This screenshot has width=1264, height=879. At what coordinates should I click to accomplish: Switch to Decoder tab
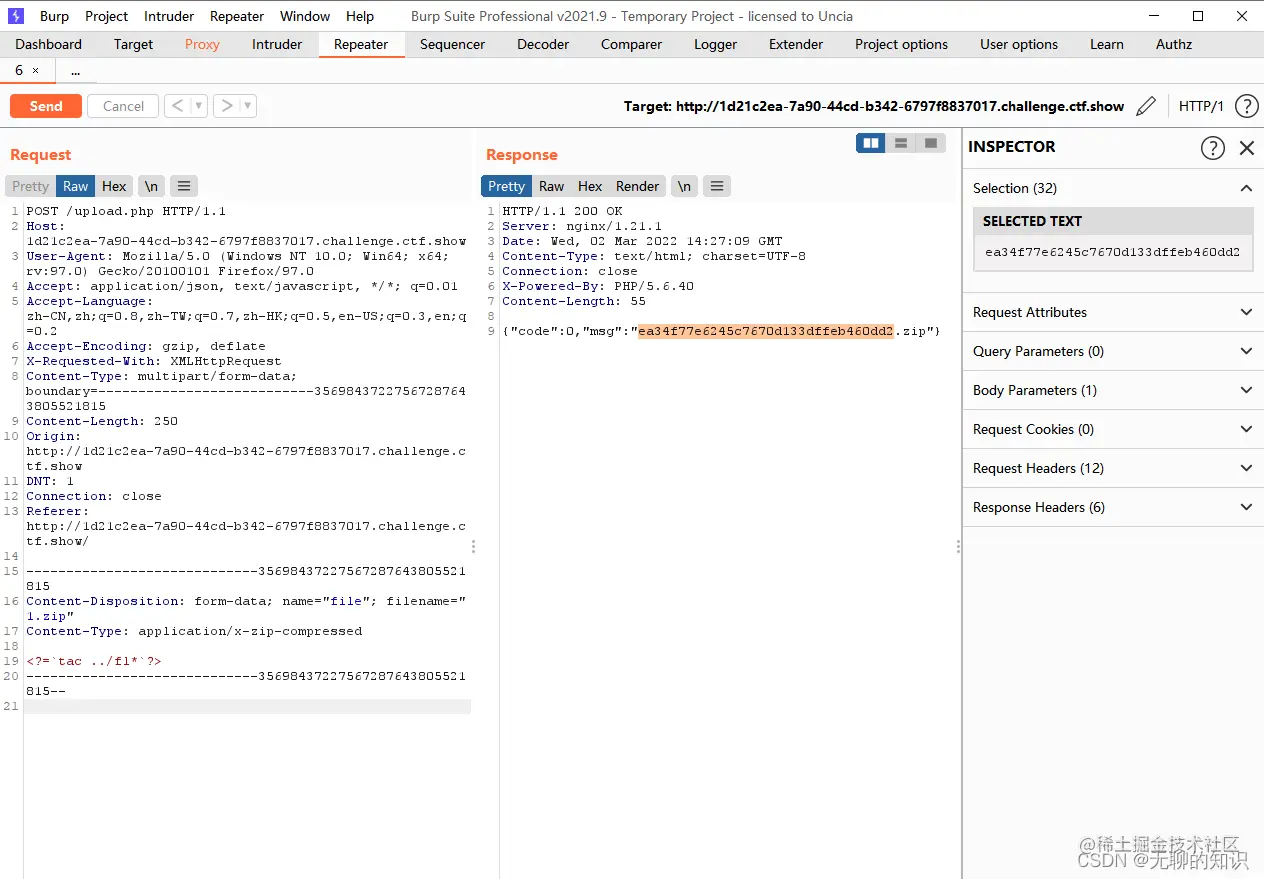543,44
